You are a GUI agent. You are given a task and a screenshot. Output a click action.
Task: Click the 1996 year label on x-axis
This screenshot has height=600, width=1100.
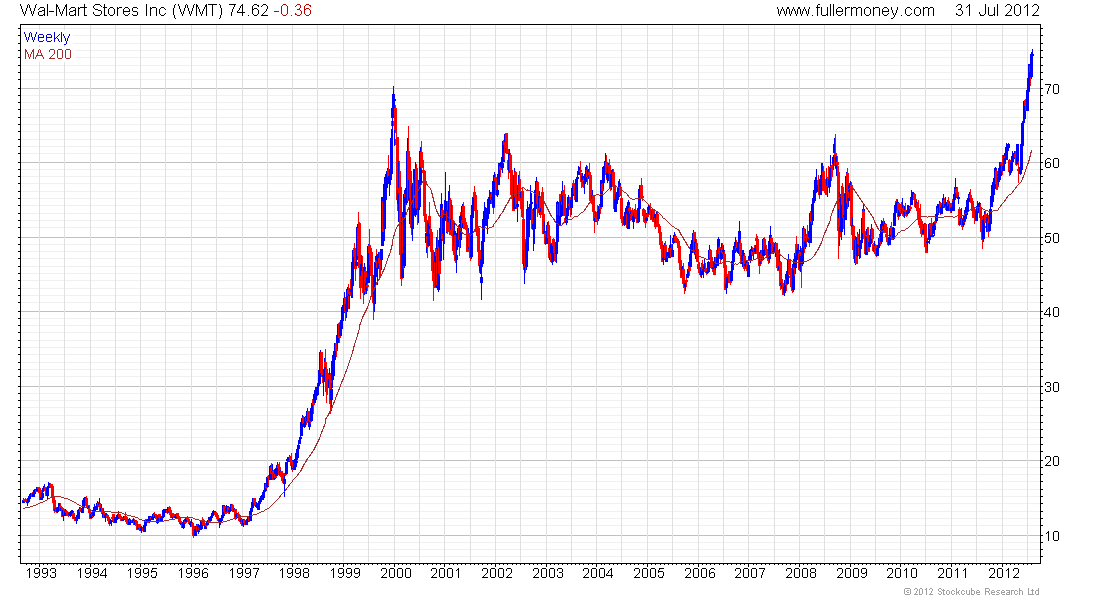tap(193, 573)
